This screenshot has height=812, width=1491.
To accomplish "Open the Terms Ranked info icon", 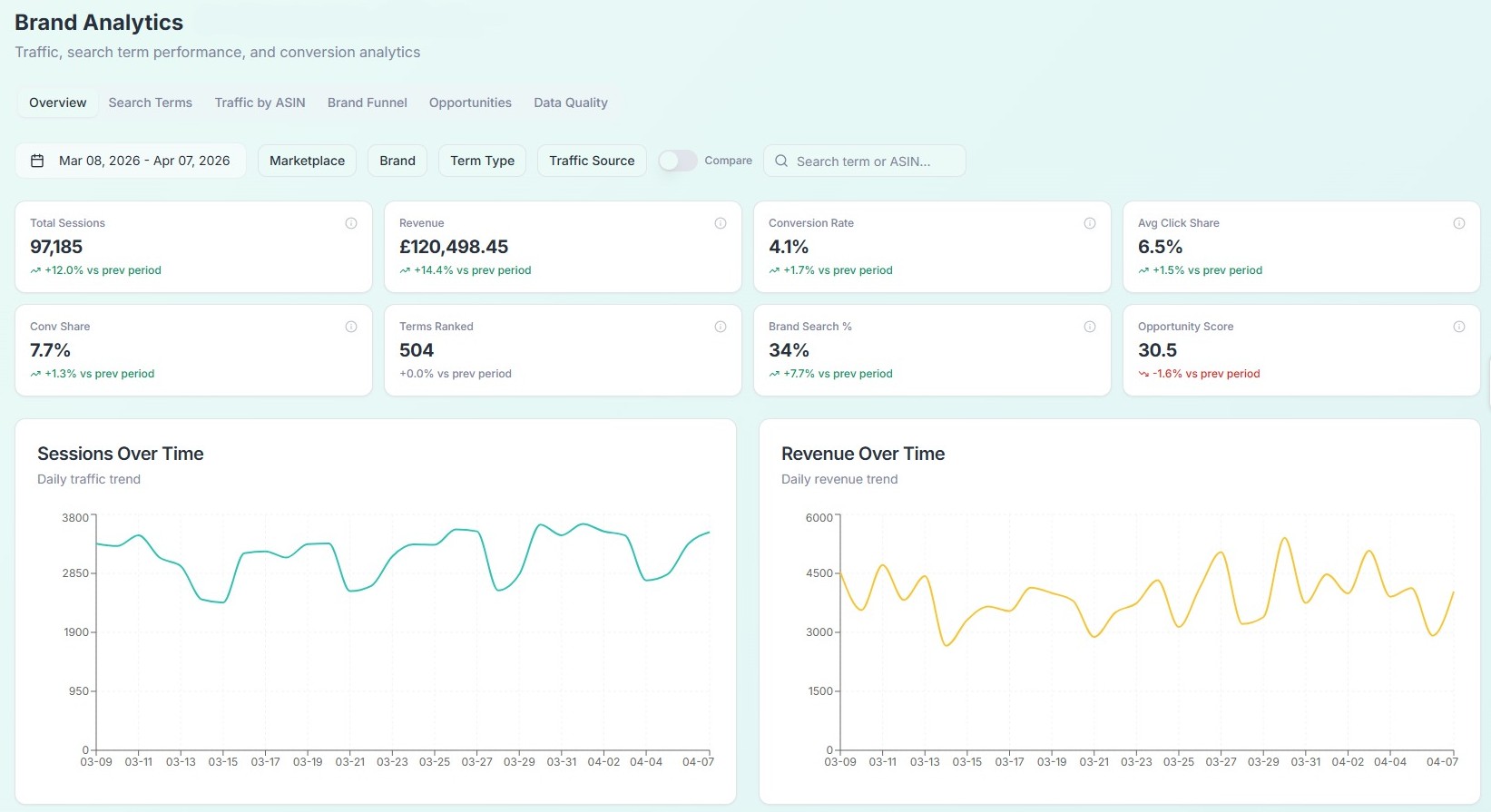I will (x=721, y=327).
